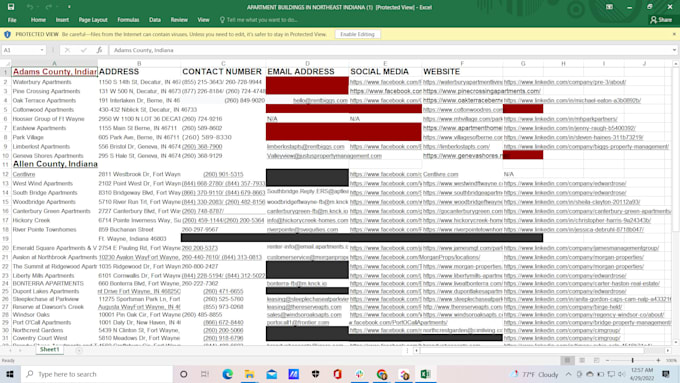Click the 100% zoom level label
Viewport: 680px width, 383px height.
(671, 360)
